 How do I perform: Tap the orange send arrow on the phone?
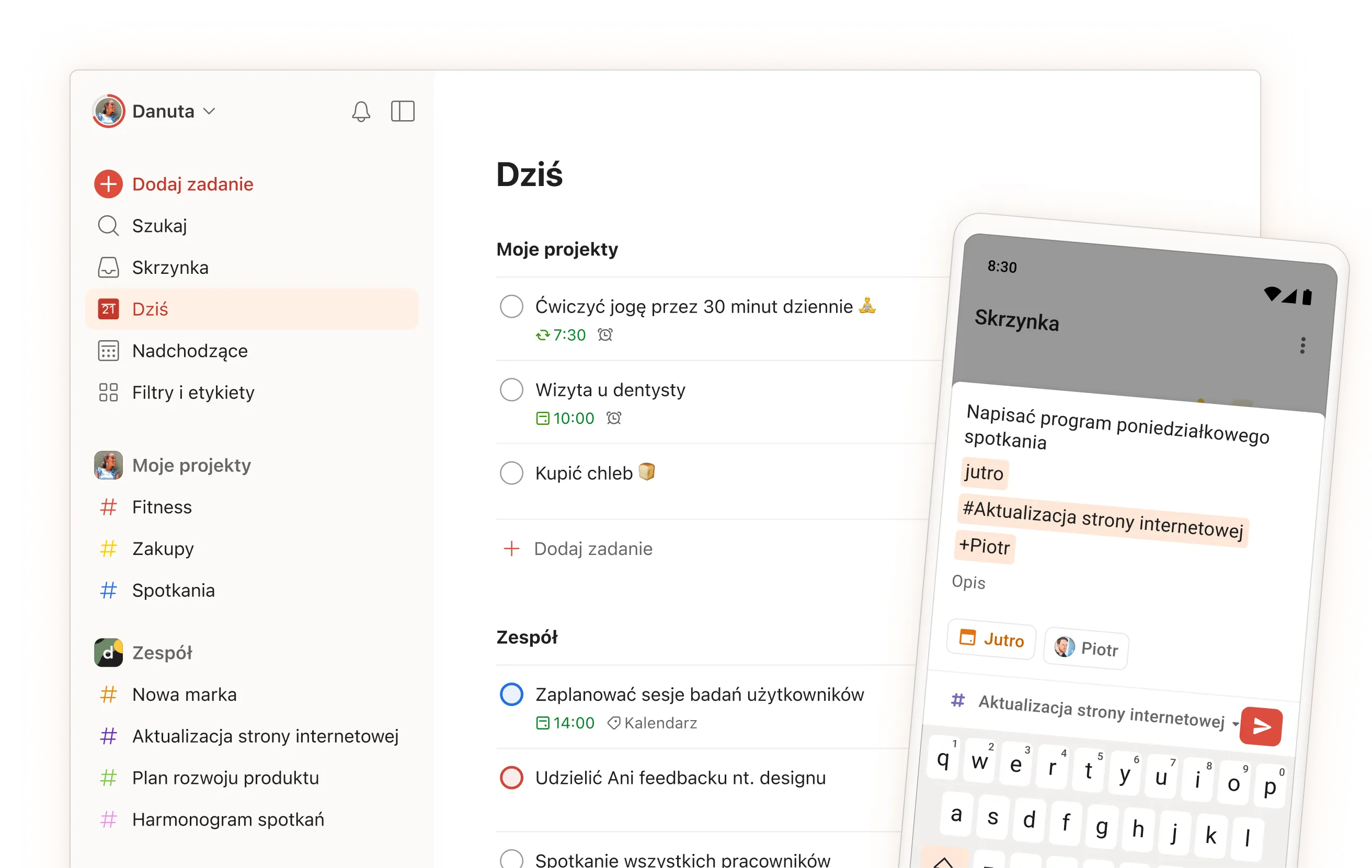1262,726
